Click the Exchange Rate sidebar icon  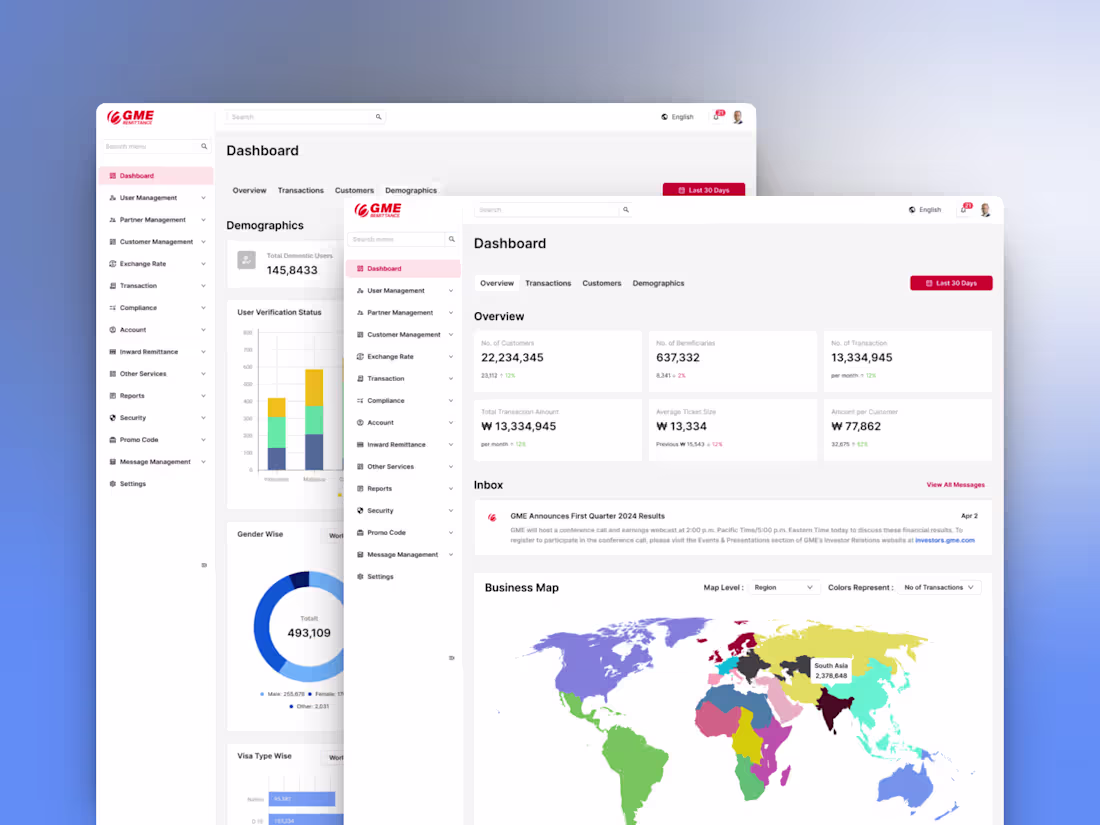pos(361,357)
